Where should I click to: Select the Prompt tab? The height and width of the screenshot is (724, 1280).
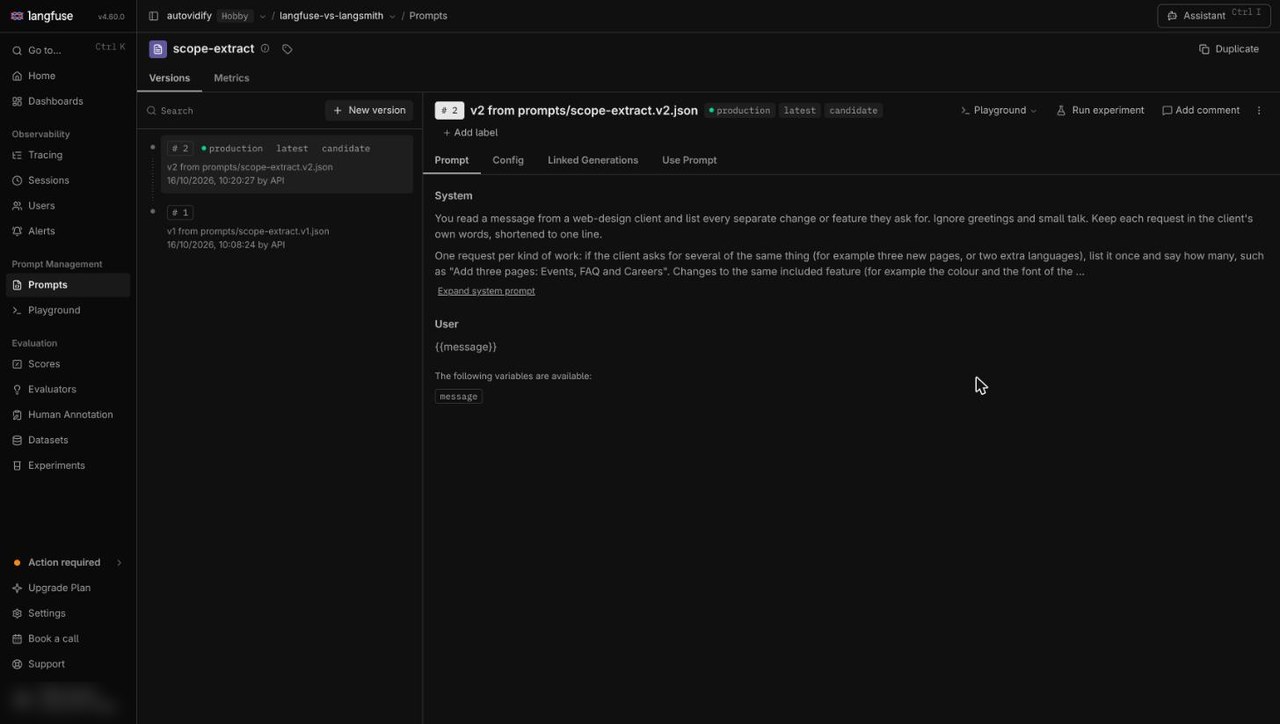click(x=452, y=160)
